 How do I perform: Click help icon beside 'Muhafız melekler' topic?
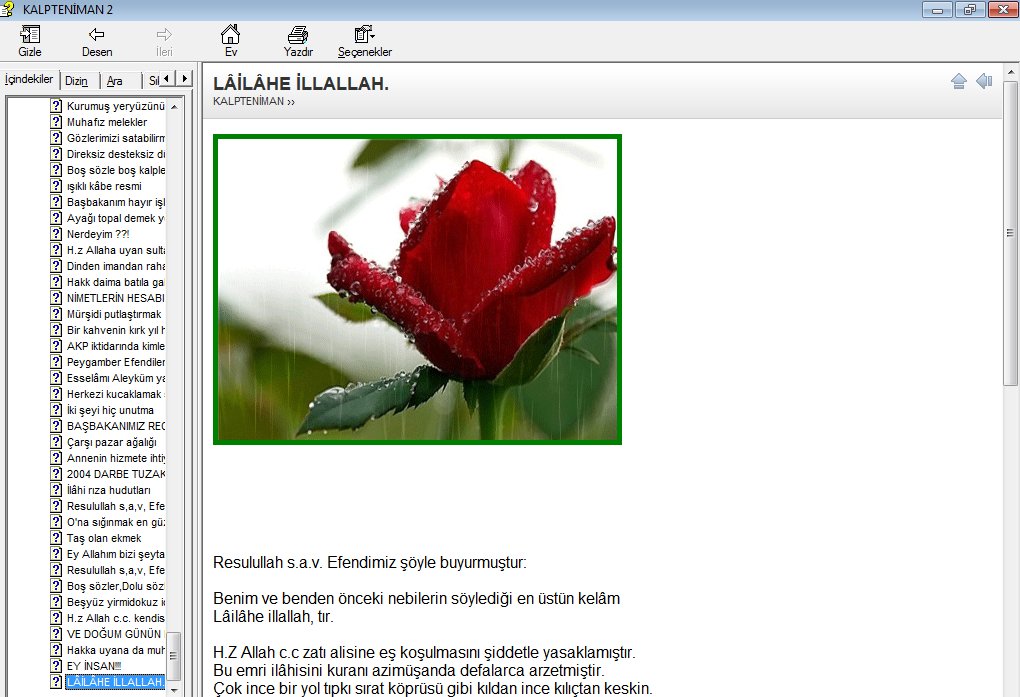(57, 122)
